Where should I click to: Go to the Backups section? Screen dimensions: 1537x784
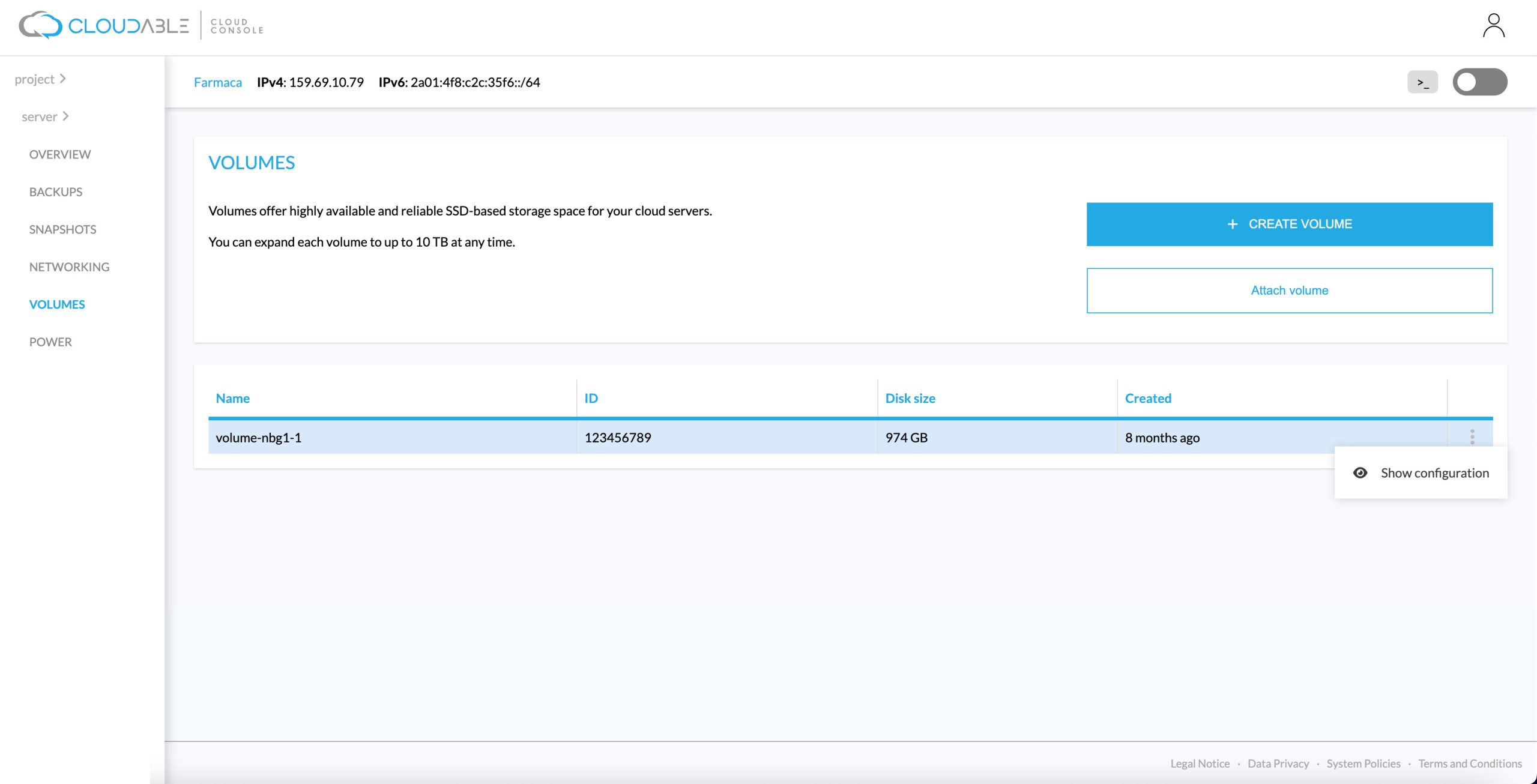[56, 192]
